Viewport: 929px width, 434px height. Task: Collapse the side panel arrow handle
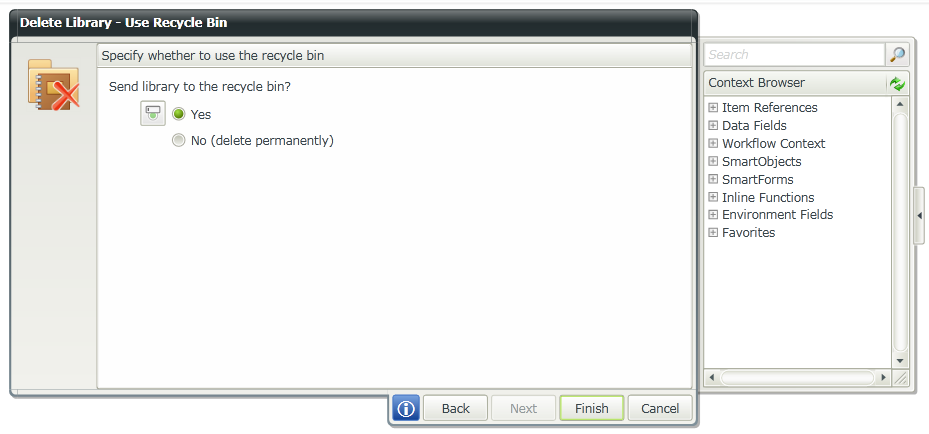coord(919,215)
